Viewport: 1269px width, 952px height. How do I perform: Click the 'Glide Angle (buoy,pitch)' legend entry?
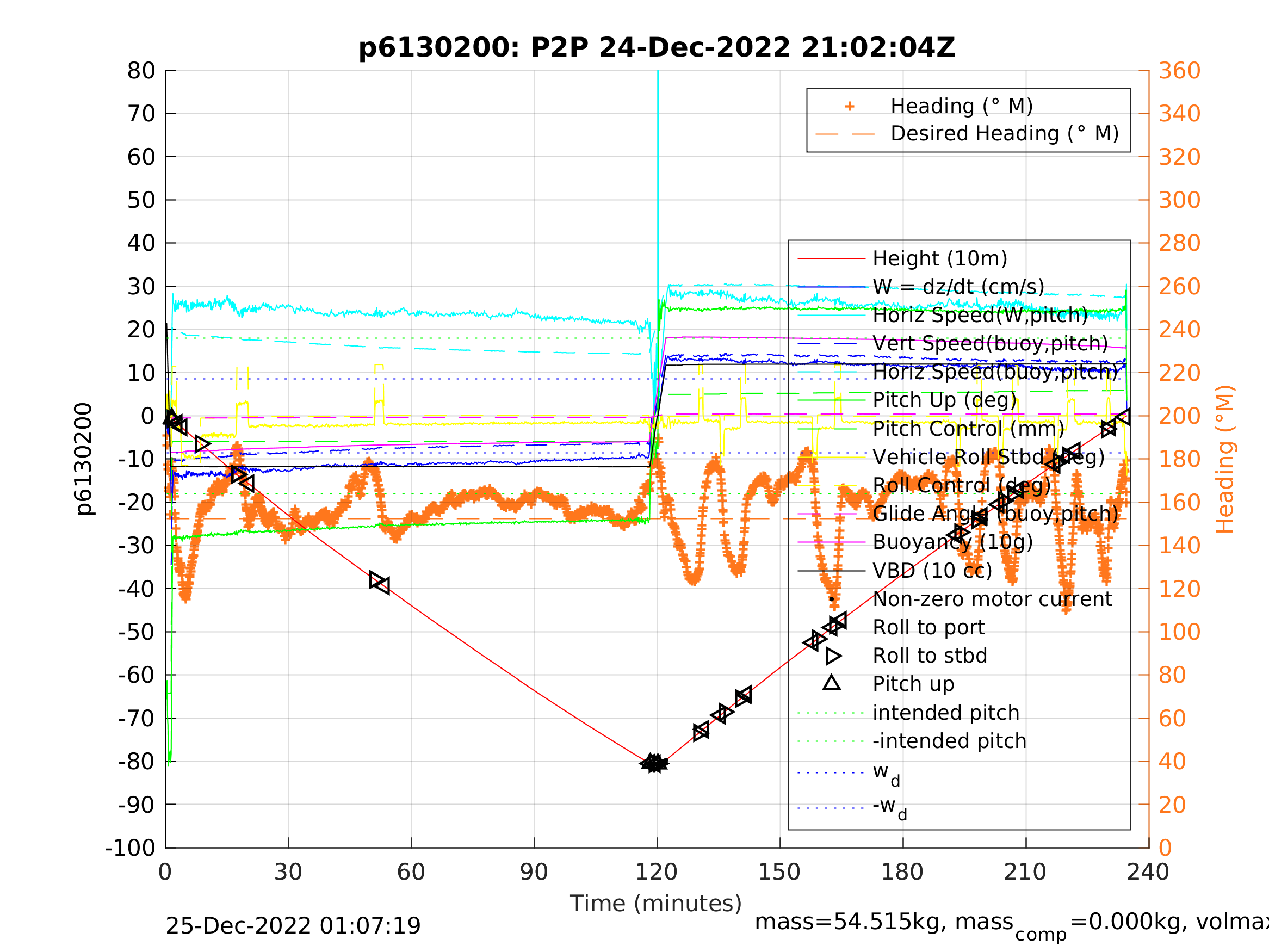tap(995, 514)
